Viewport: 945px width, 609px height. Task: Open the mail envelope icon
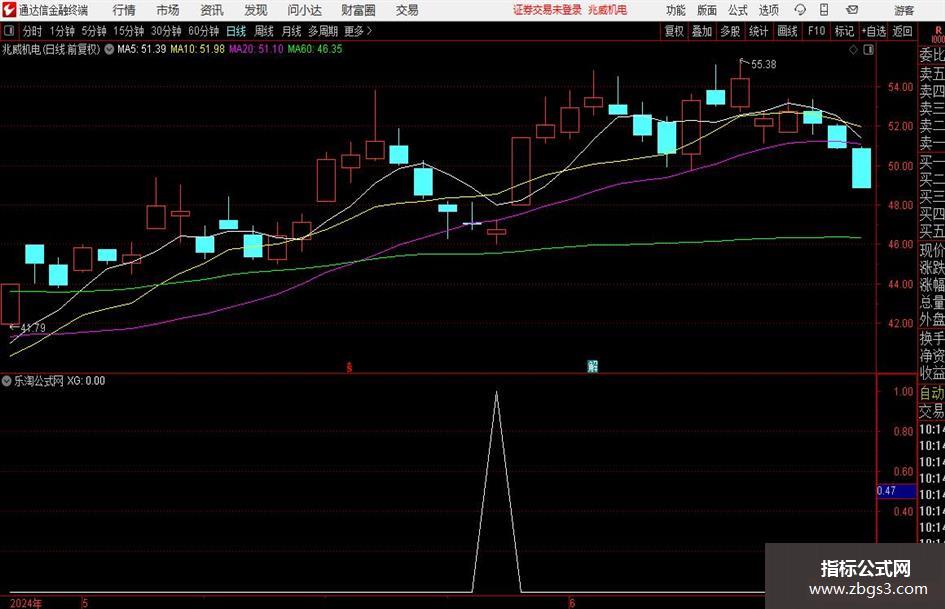(852, 10)
